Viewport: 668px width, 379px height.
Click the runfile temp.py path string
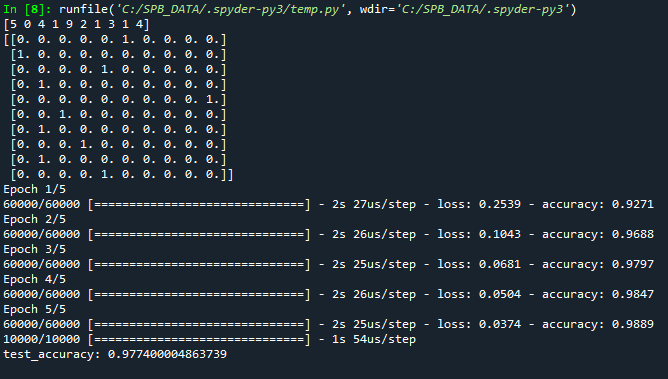230,9
